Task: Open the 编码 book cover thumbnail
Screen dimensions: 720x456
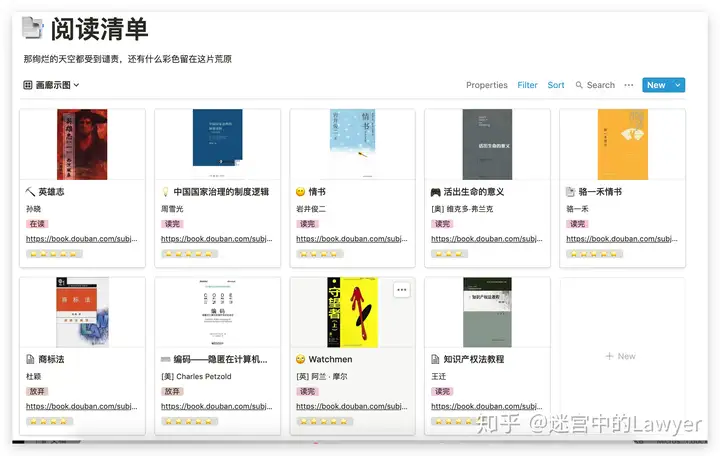Action: tap(217, 312)
